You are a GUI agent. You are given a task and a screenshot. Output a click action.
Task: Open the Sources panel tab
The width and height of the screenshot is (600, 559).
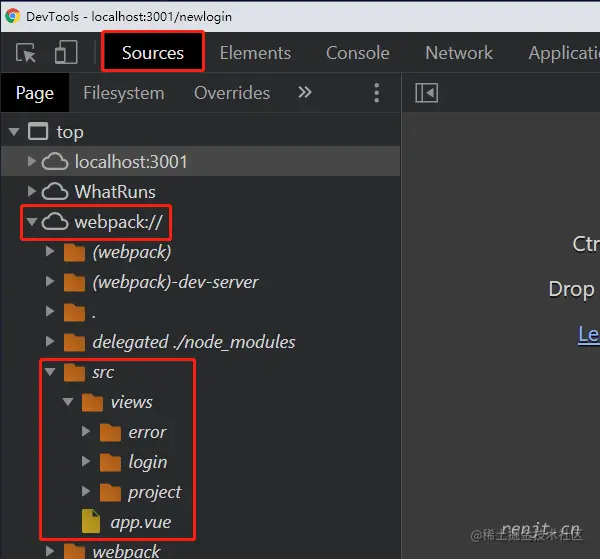pyautogui.click(x=153, y=52)
